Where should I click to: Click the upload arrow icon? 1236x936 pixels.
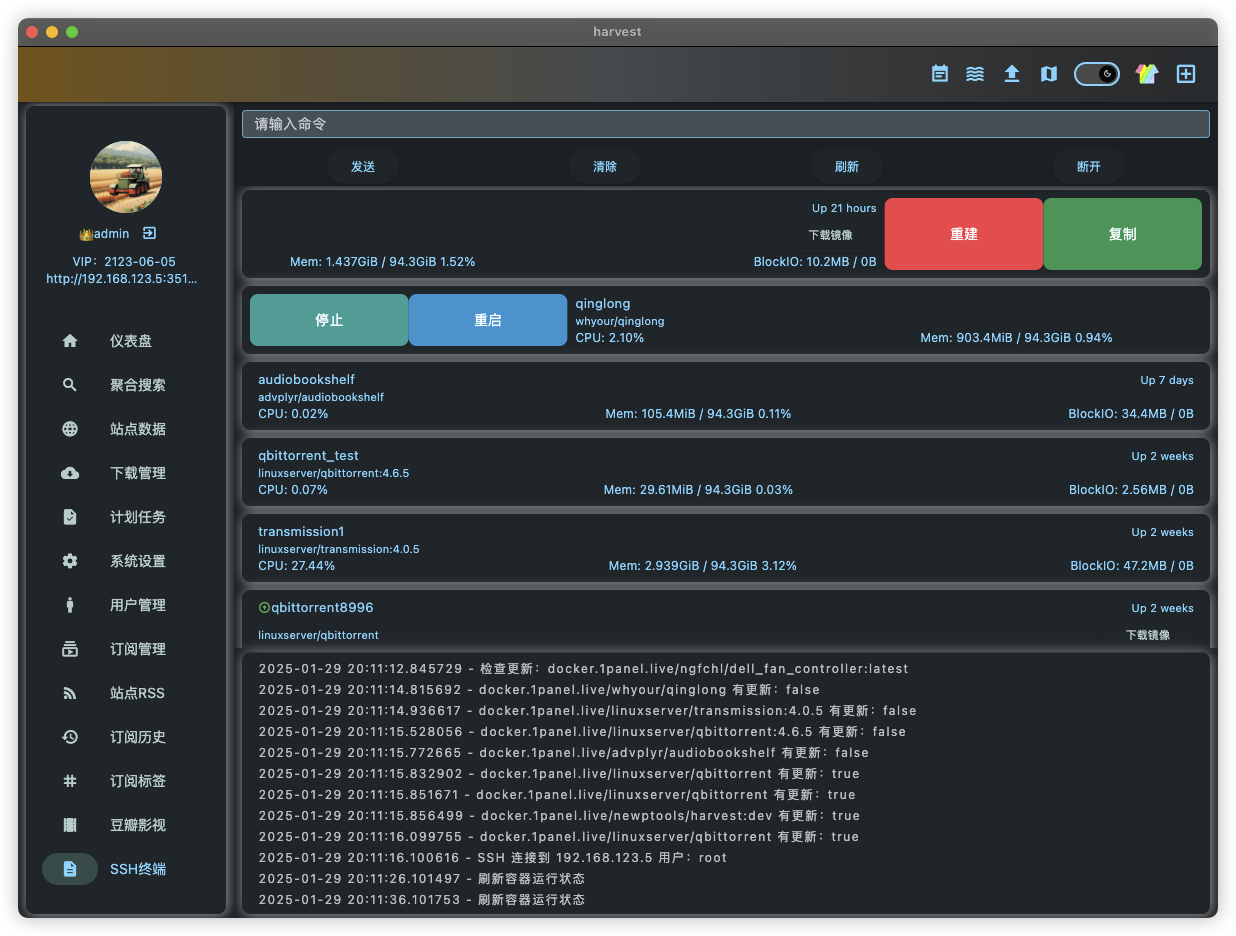pyautogui.click(x=1012, y=74)
